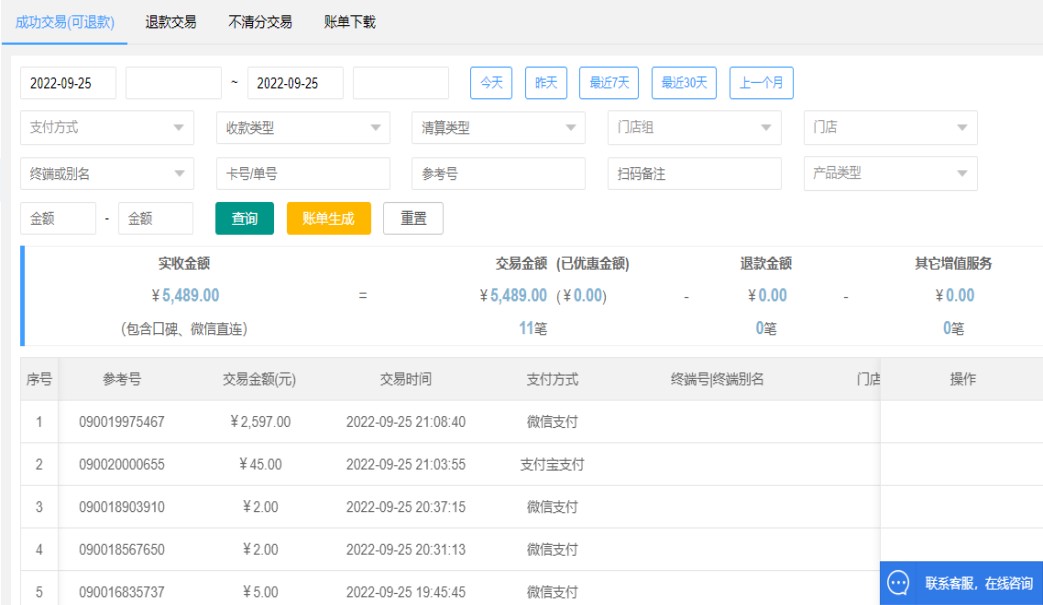Choose the 上一个月 date range button
This screenshot has height=605, width=1043.
[x=761, y=83]
